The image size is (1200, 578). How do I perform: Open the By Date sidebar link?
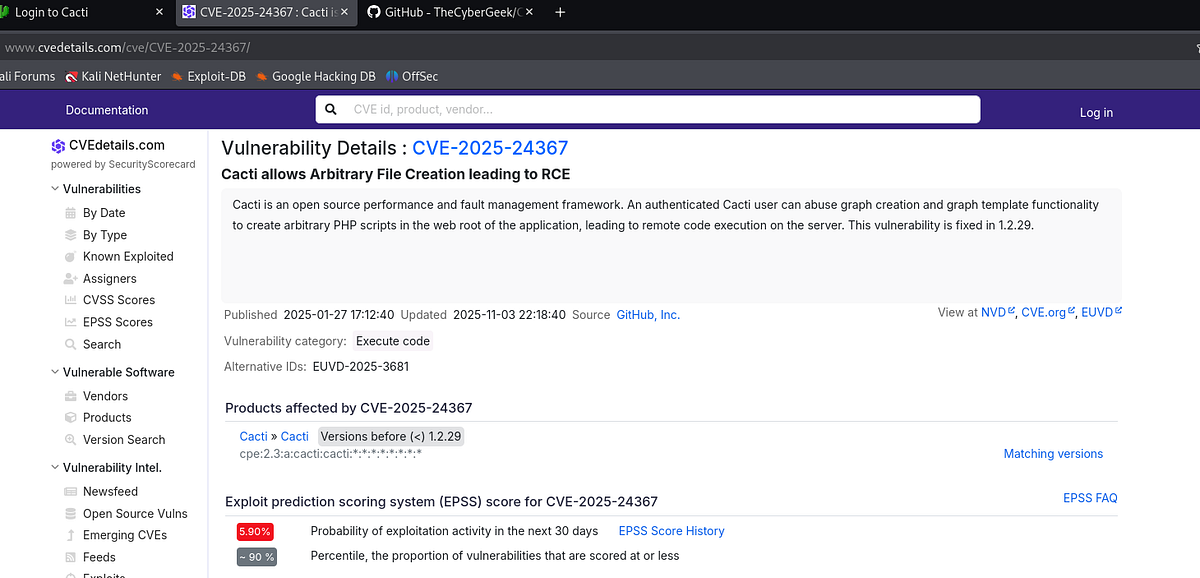tap(104, 213)
